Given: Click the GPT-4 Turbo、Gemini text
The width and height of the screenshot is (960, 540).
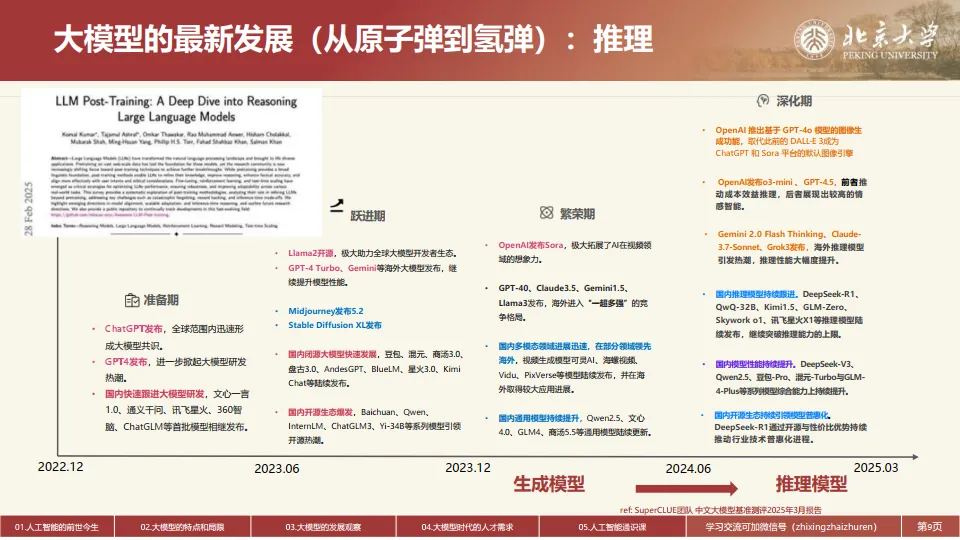Looking at the screenshot, I should pos(332,268).
